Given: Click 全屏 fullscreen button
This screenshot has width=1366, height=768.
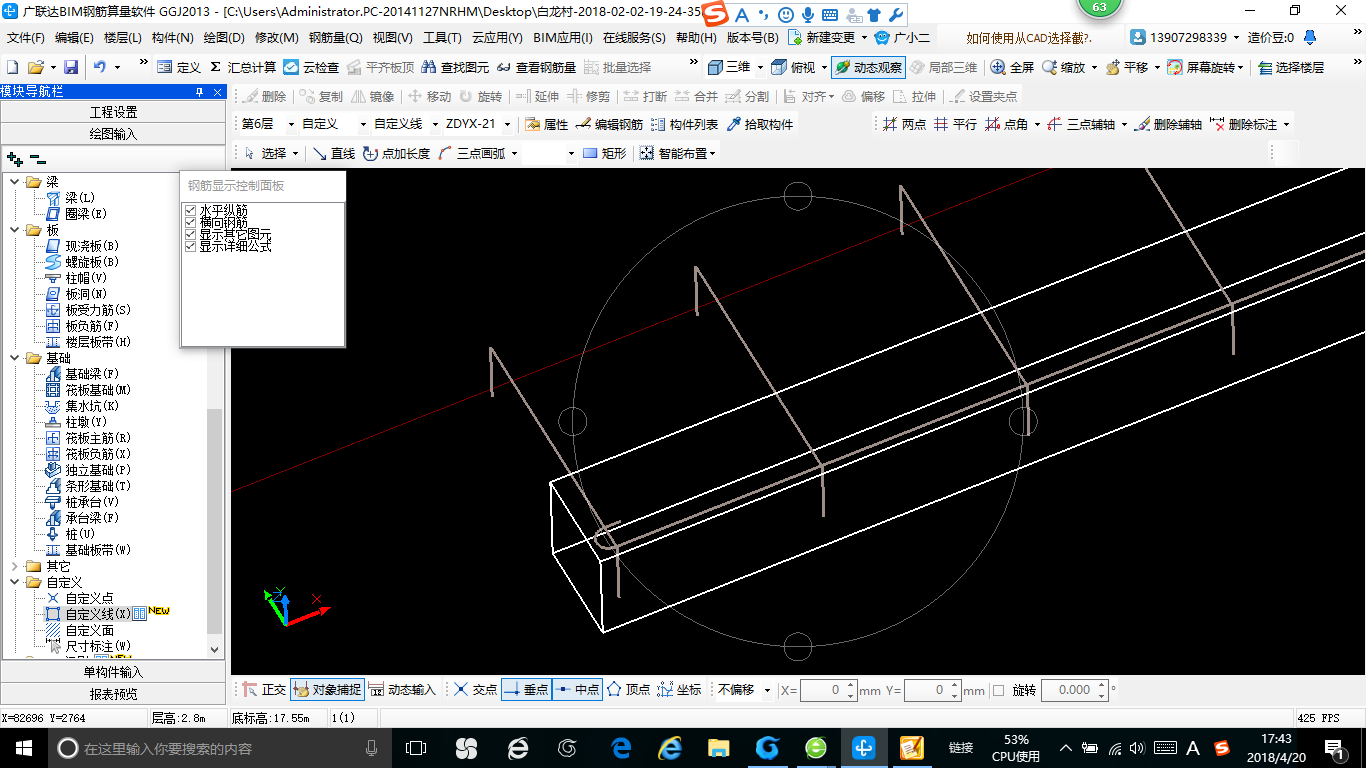Looking at the screenshot, I should pyautogui.click(x=1012, y=67).
